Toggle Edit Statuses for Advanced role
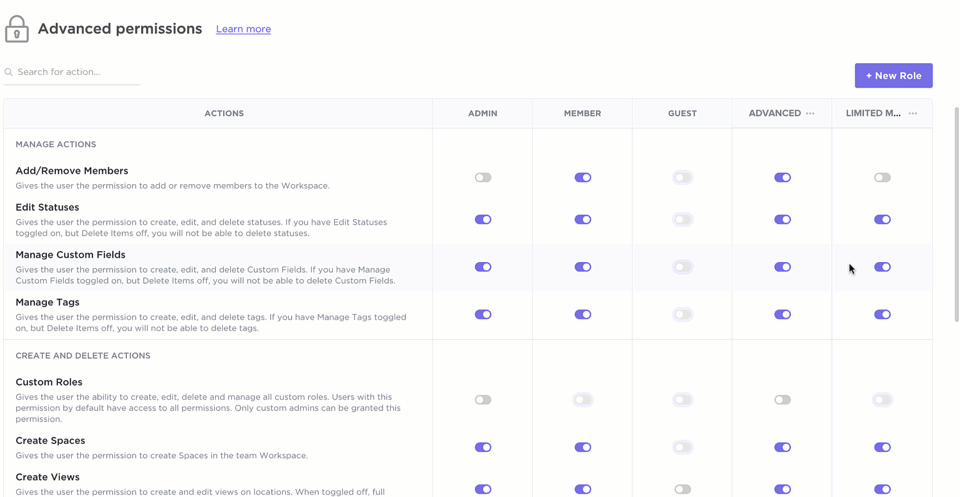Screen dimensions: 960x497 click(x=782, y=220)
